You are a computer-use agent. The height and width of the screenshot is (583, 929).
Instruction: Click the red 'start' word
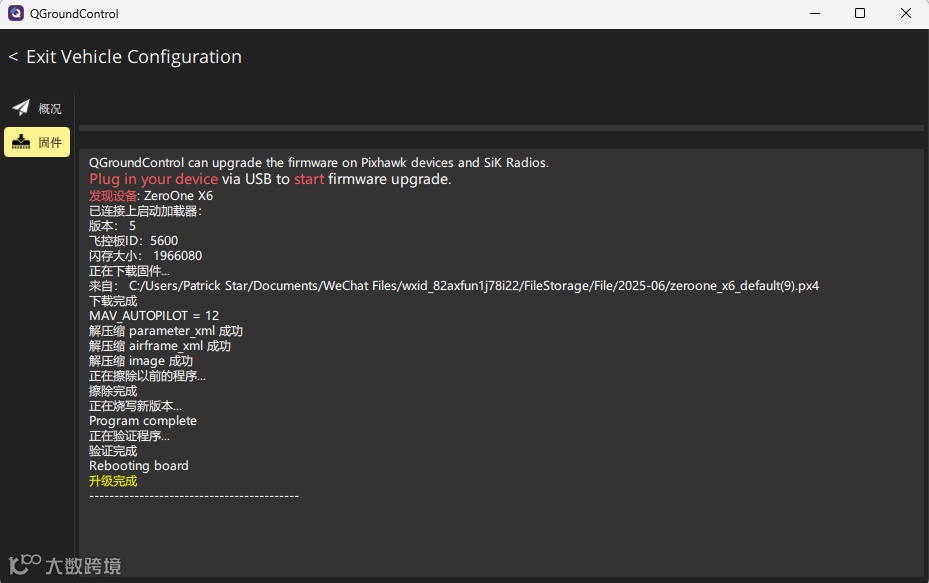309,179
